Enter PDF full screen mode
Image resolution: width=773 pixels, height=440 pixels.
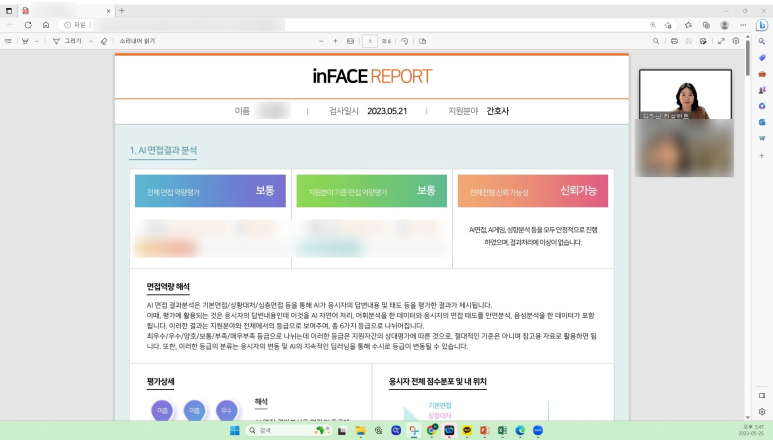click(x=721, y=41)
